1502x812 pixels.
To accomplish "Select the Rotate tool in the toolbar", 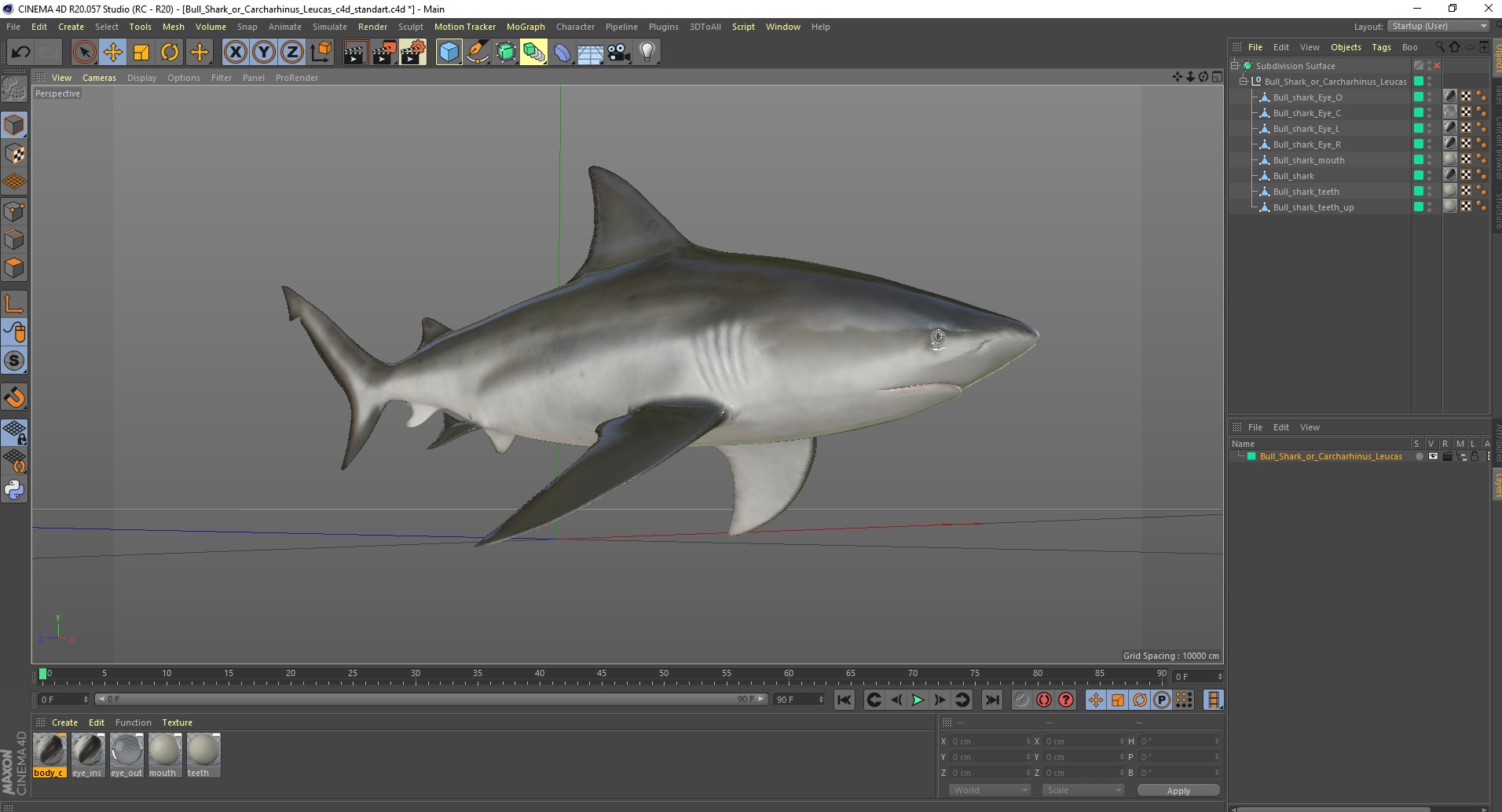I will (x=170, y=53).
